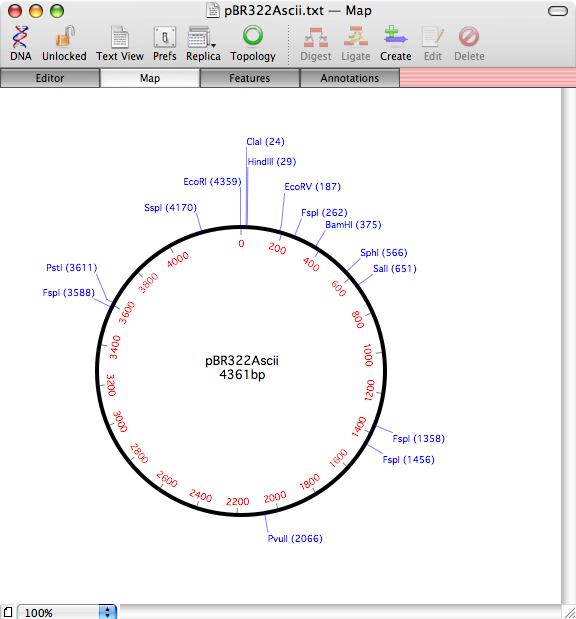Screen dimensions: 576x619
Task: Select the EcoRV (187) site label
Action: pyautogui.click(x=312, y=187)
